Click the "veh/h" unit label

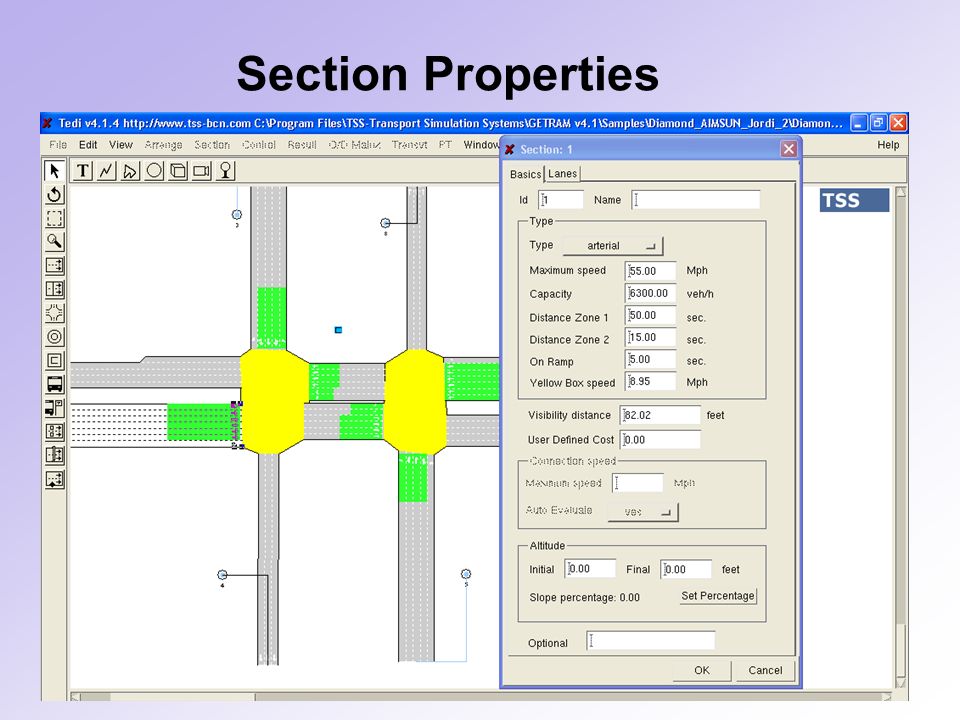(x=700, y=294)
